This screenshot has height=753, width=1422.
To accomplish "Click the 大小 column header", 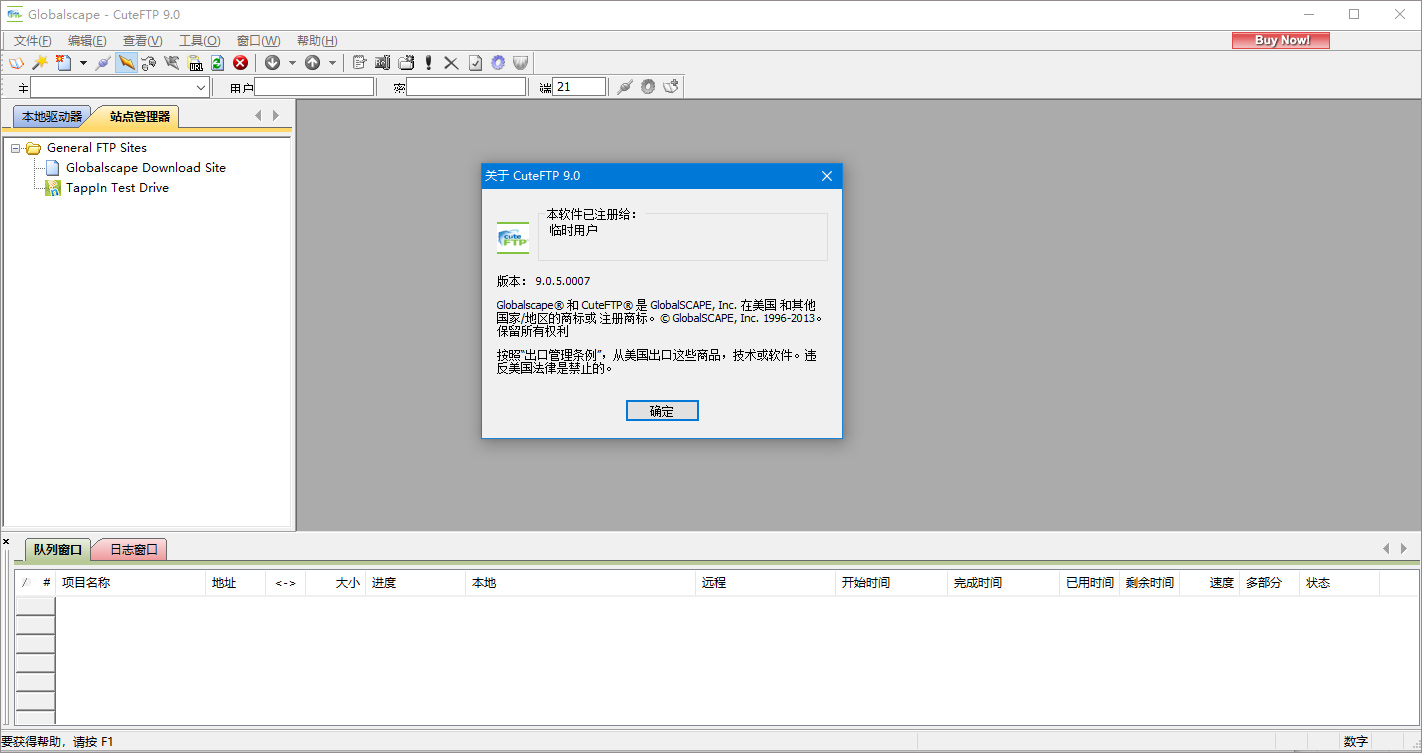I will pos(336,583).
